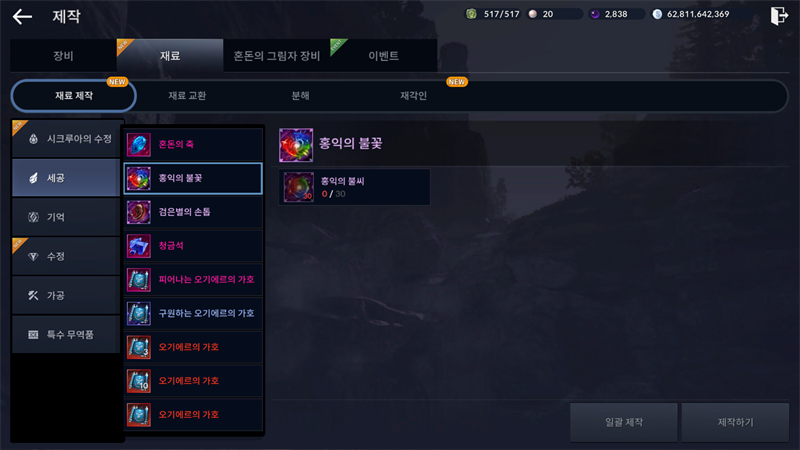Open the 시크루아의 수정 category
800x450 pixels.
coord(66,139)
